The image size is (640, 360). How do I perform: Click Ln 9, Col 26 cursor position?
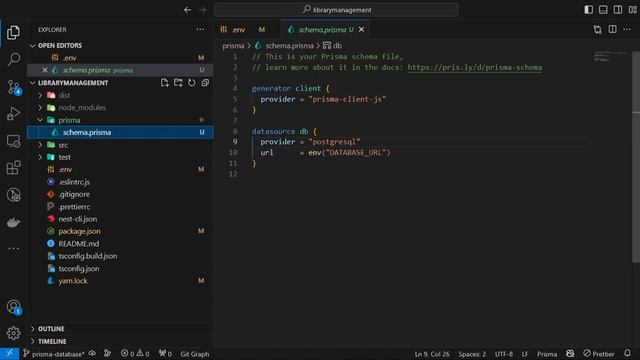[x=432, y=354]
